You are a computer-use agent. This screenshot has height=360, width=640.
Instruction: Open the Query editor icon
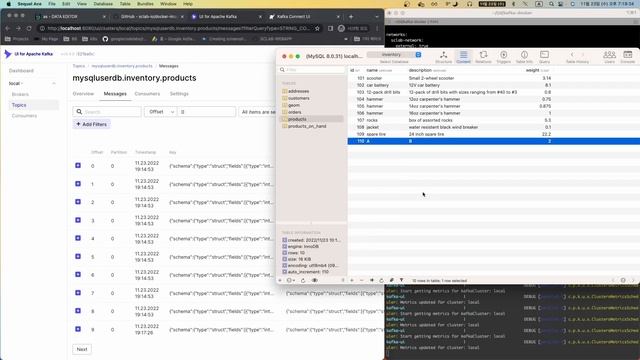click(544, 57)
